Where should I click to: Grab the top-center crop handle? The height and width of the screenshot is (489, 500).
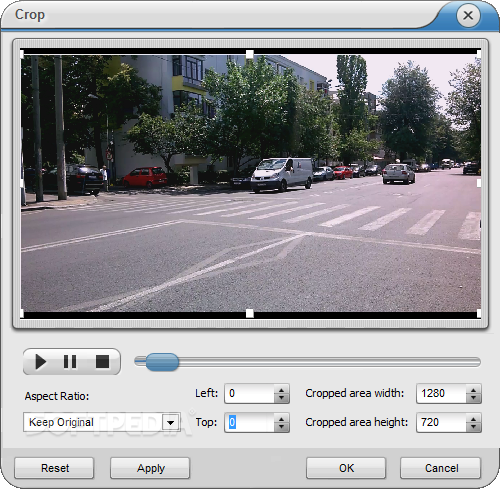point(250,54)
